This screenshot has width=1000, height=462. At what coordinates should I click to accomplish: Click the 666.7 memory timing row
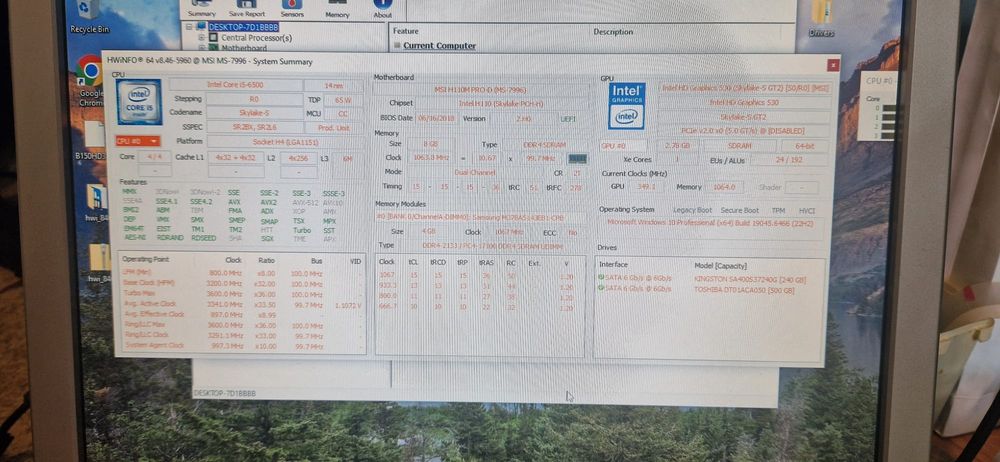[479, 308]
